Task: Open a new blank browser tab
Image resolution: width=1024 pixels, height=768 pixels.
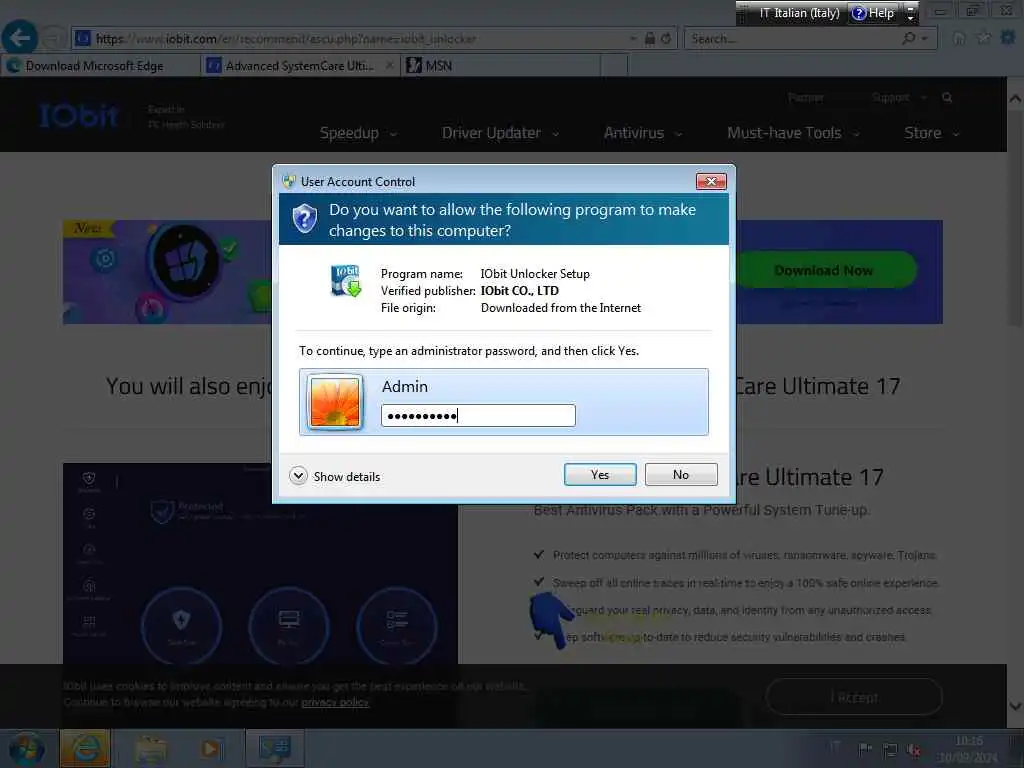Action: pos(614,66)
